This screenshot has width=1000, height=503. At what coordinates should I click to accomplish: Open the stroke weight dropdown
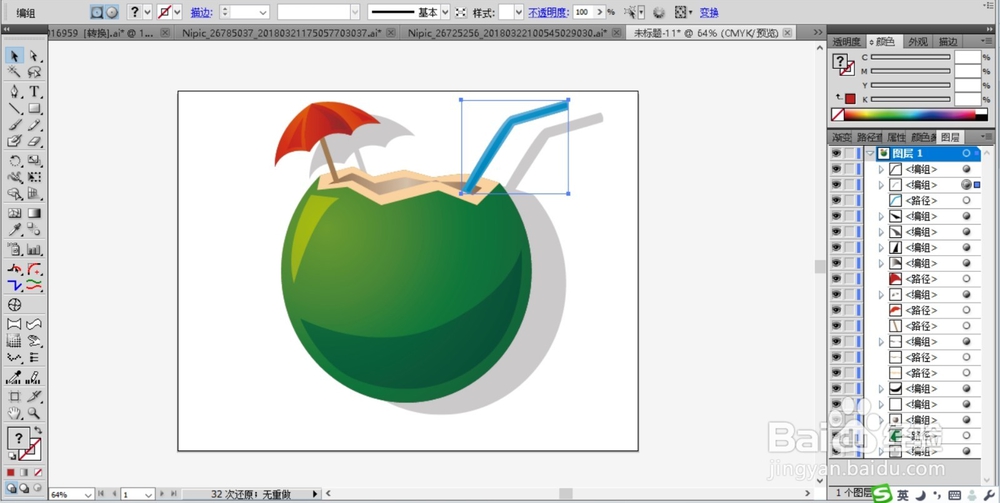coord(263,12)
